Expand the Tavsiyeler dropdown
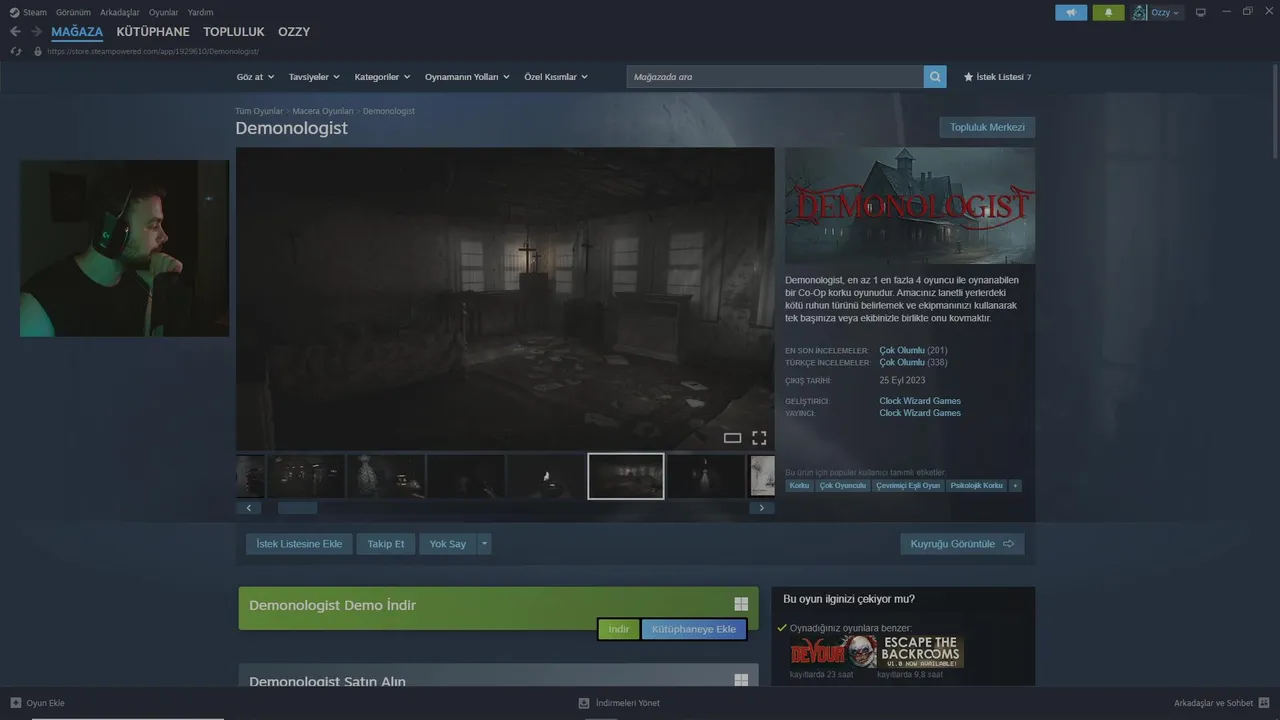Viewport: 1280px width, 720px height. coord(314,77)
